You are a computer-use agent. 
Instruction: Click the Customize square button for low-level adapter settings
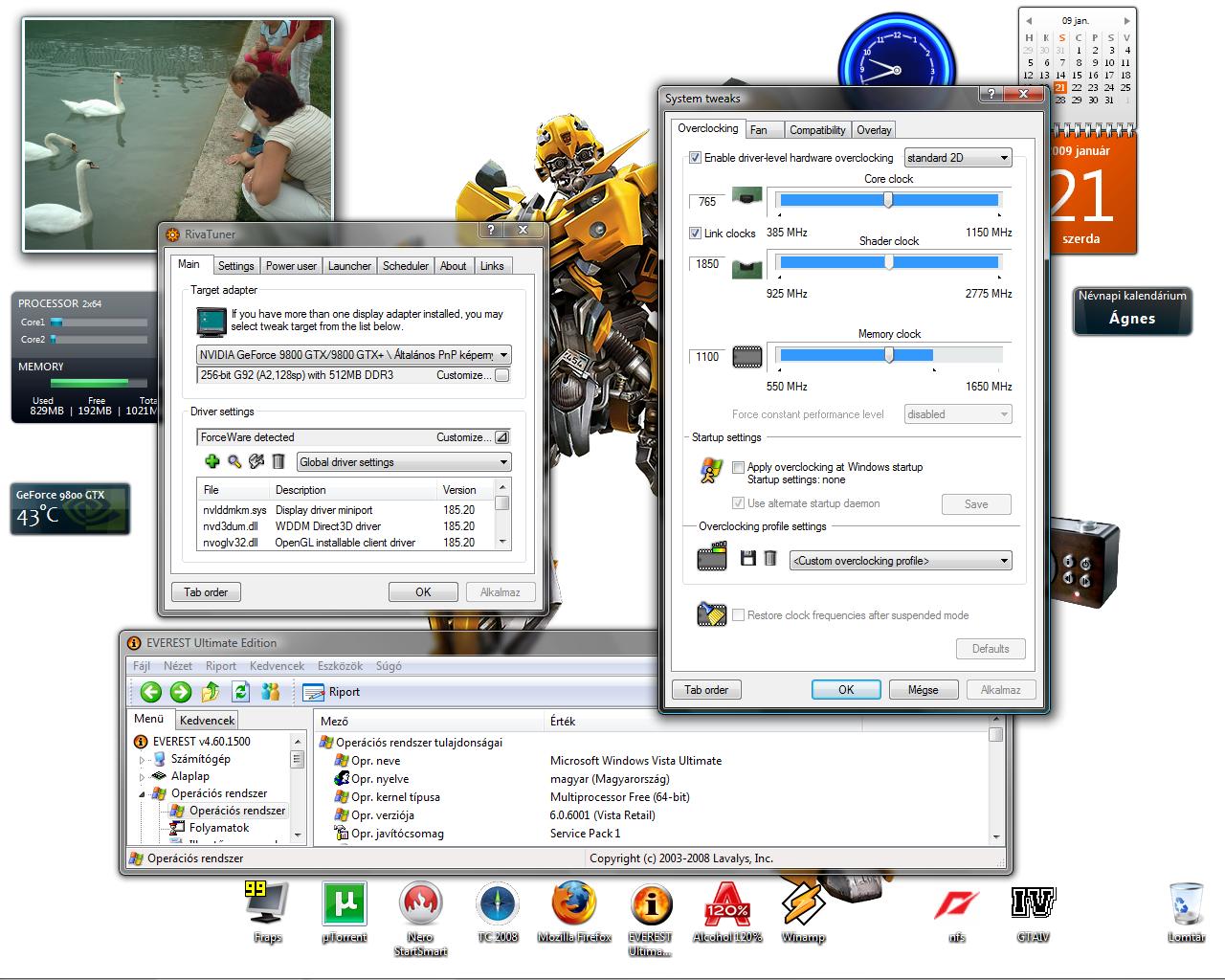[x=502, y=375]
